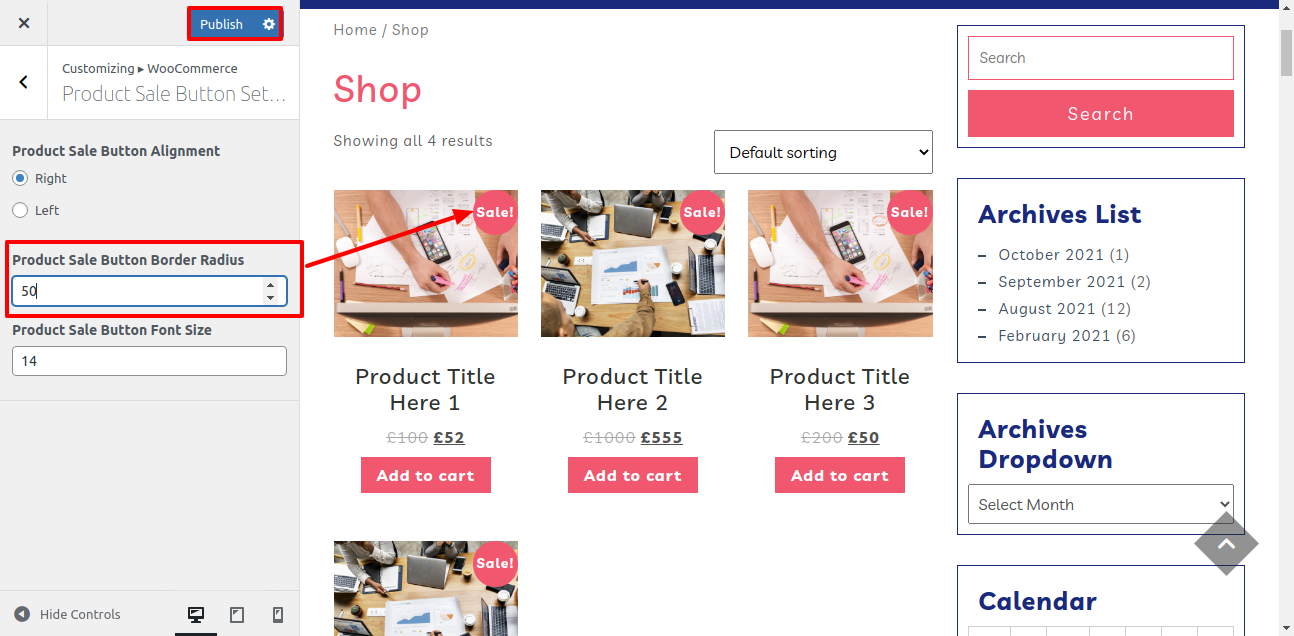Click the scroll-to-top diamond arrow
The height and width of the screenshot is (636, 1294).
(x=1226, y=544)
